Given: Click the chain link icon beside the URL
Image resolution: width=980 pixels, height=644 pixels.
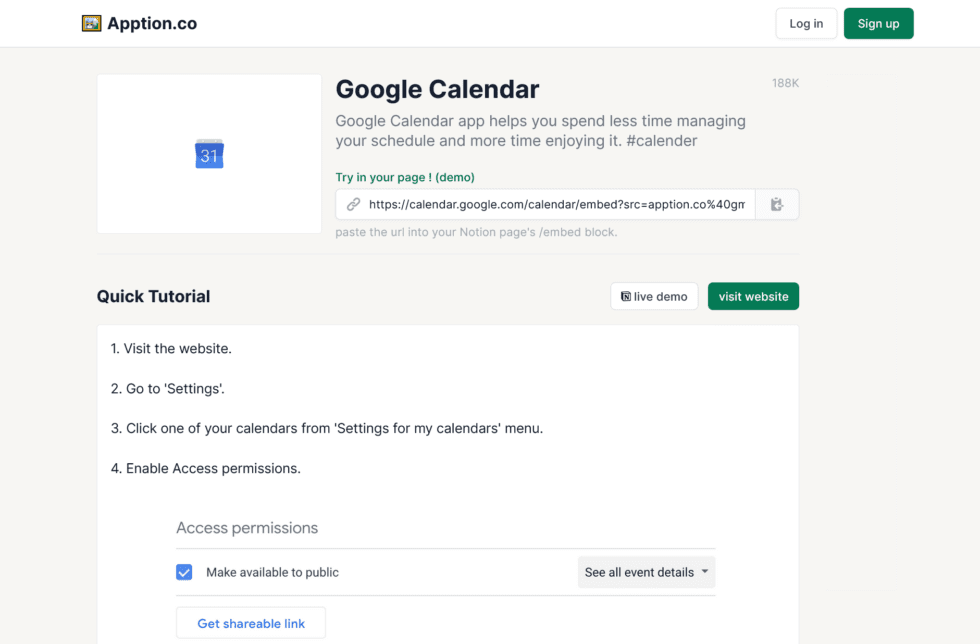Looking at the screenshot, I should click(x=353, y=204).
